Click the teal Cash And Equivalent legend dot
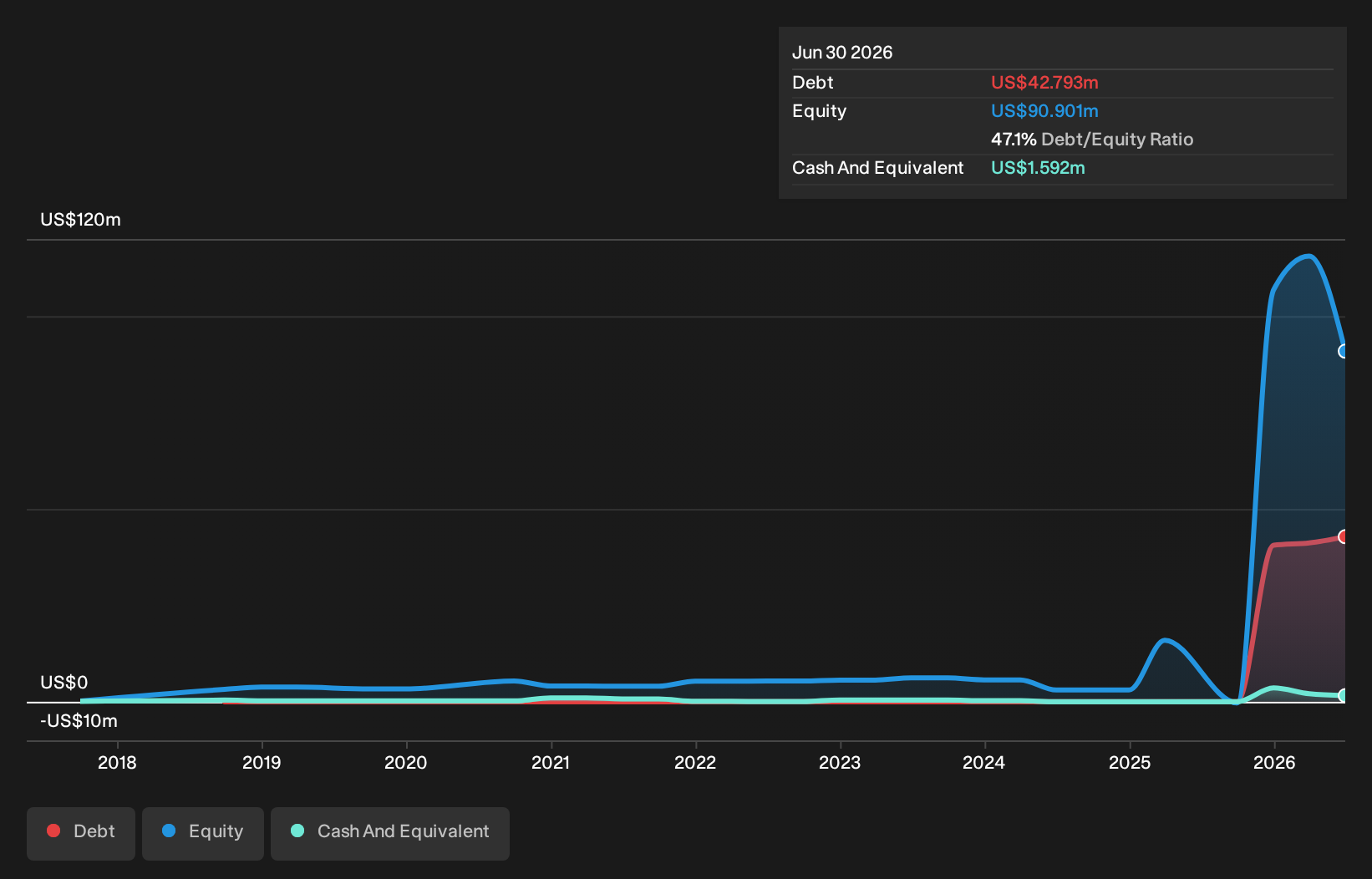Viewport: 1372px width, 879px height. (x=297, y=831)
